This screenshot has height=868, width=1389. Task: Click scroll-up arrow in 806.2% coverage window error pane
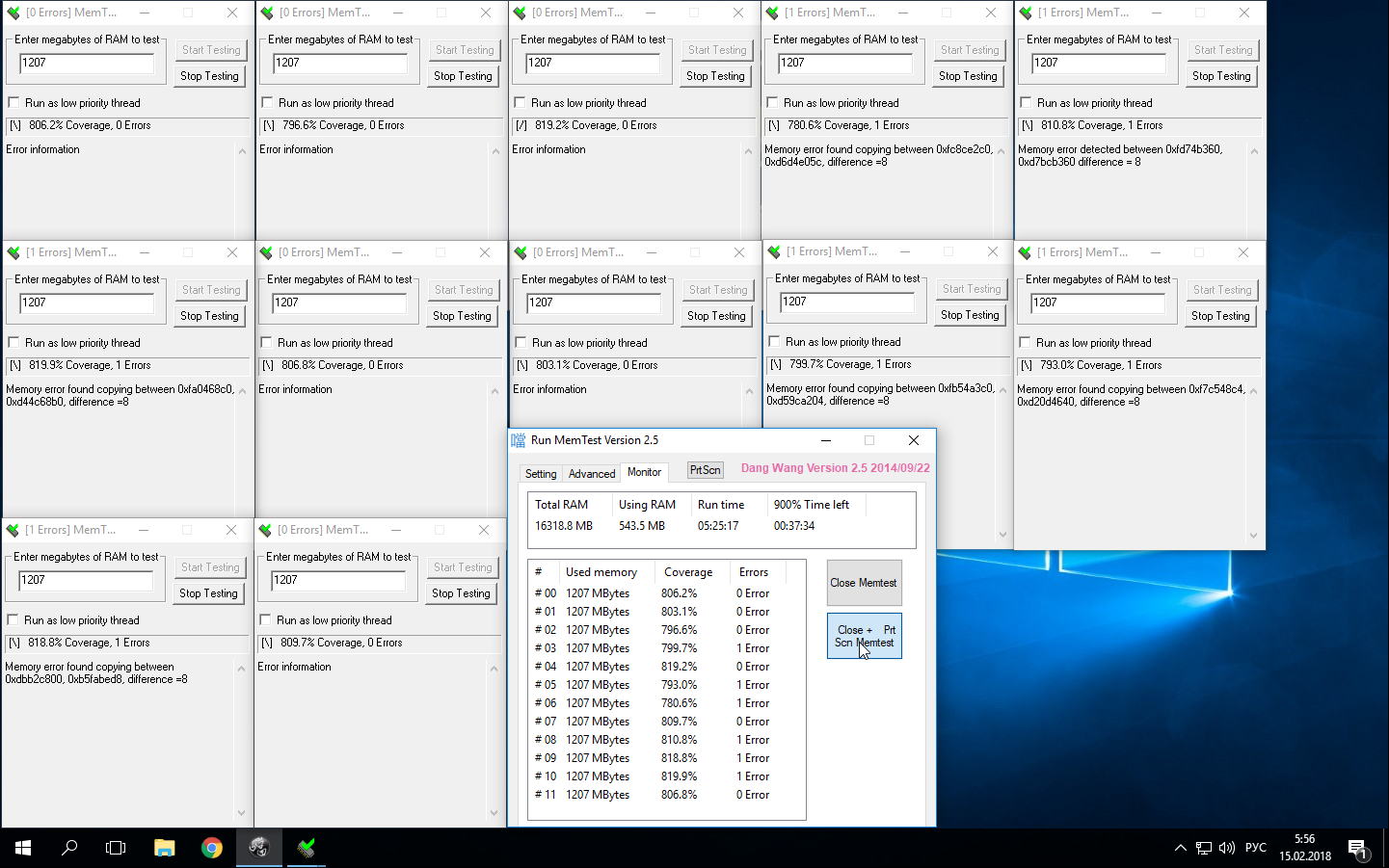242,151
